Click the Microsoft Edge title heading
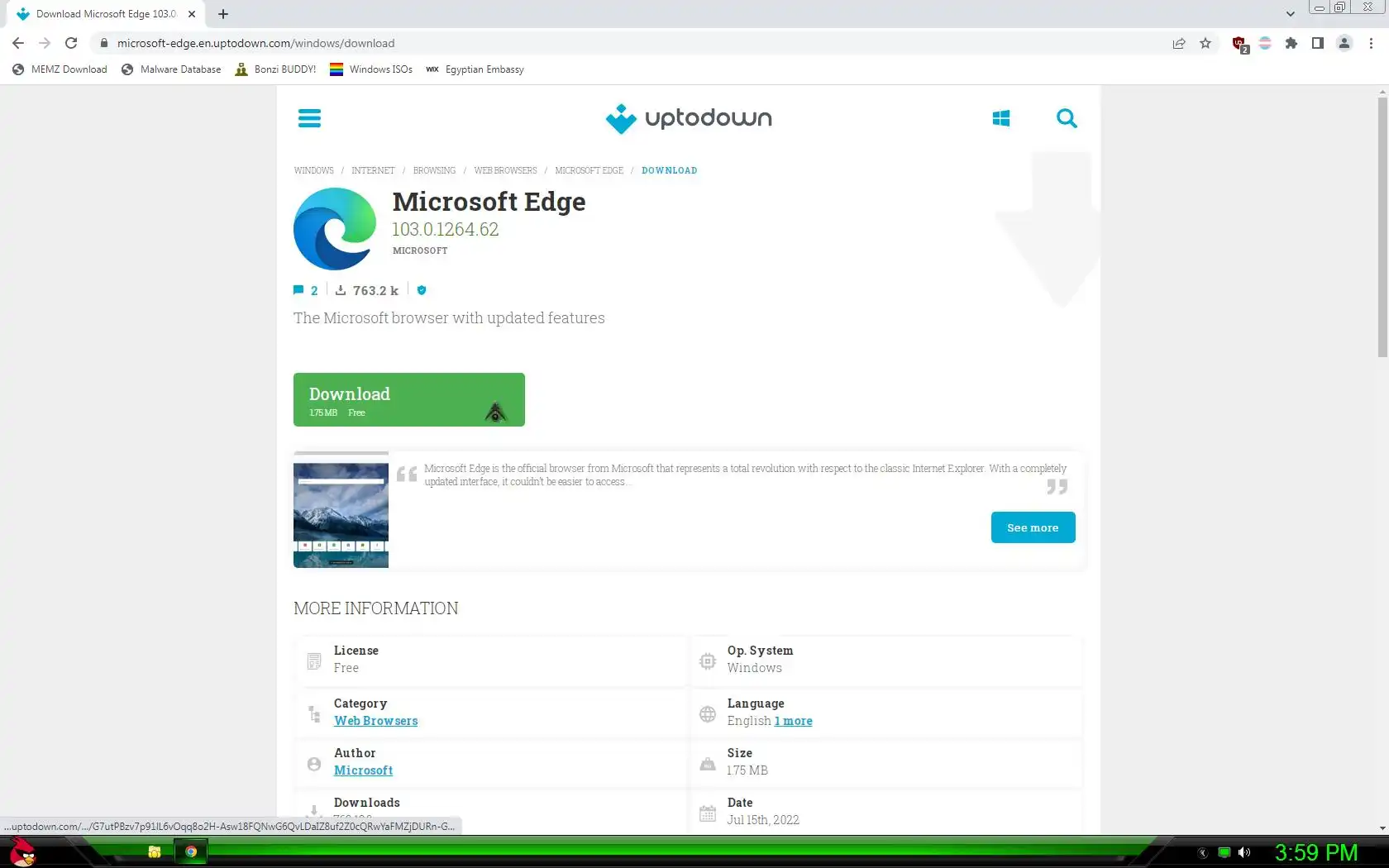This screenshot has height=868, width=1389. 489,202
